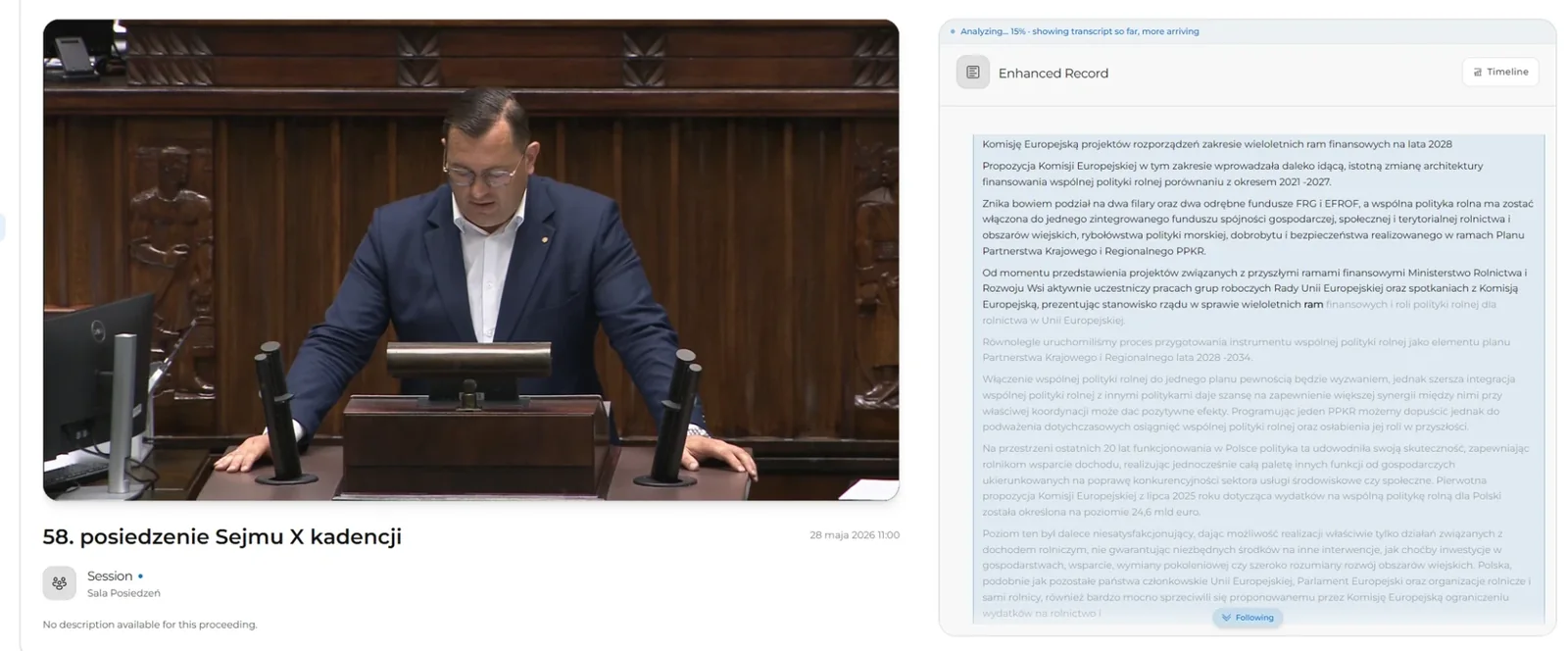Click the Enhanced Record panel heading
The width and height of the screenshot is (1568, 651).
1053,73
